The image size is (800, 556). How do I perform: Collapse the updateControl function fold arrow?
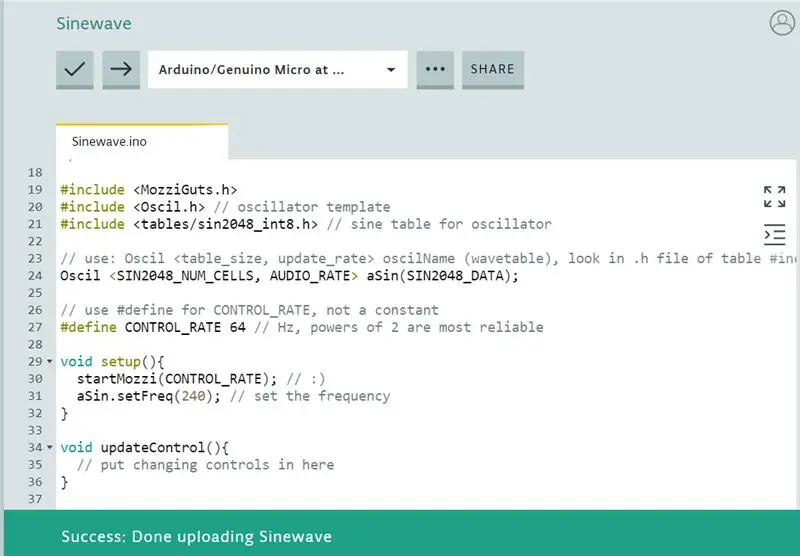(49, 447)
